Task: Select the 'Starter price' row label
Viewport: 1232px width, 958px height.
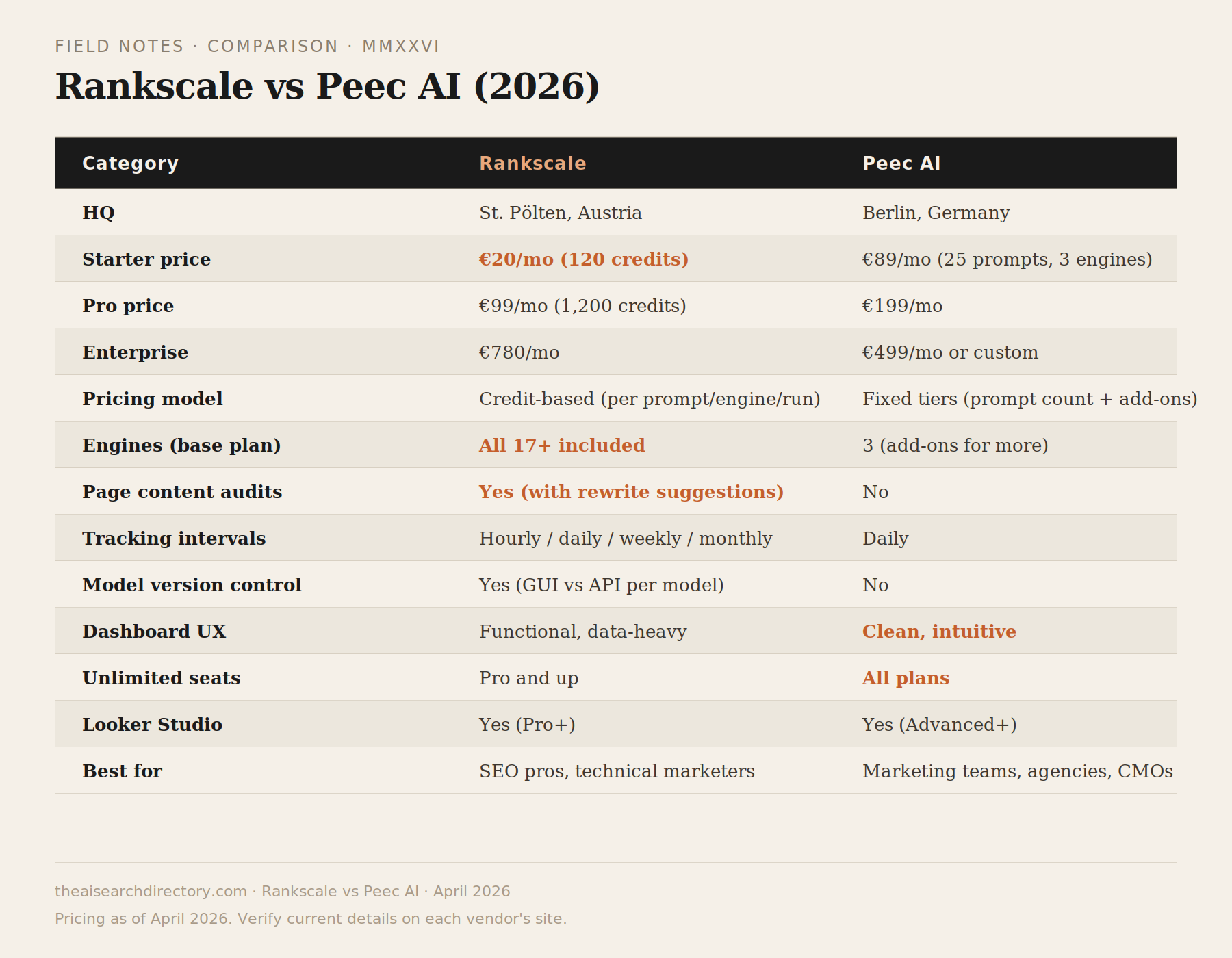Action: [146, 259]
